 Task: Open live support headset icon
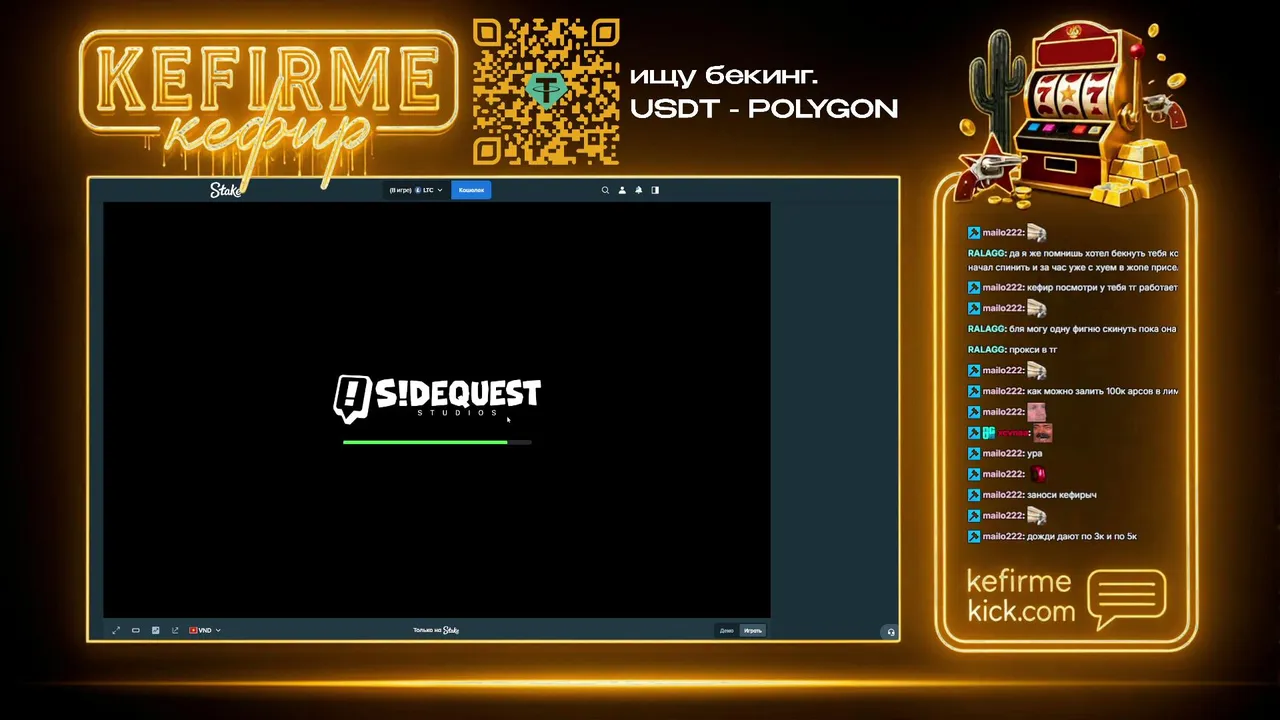click(x=891, y=632)
